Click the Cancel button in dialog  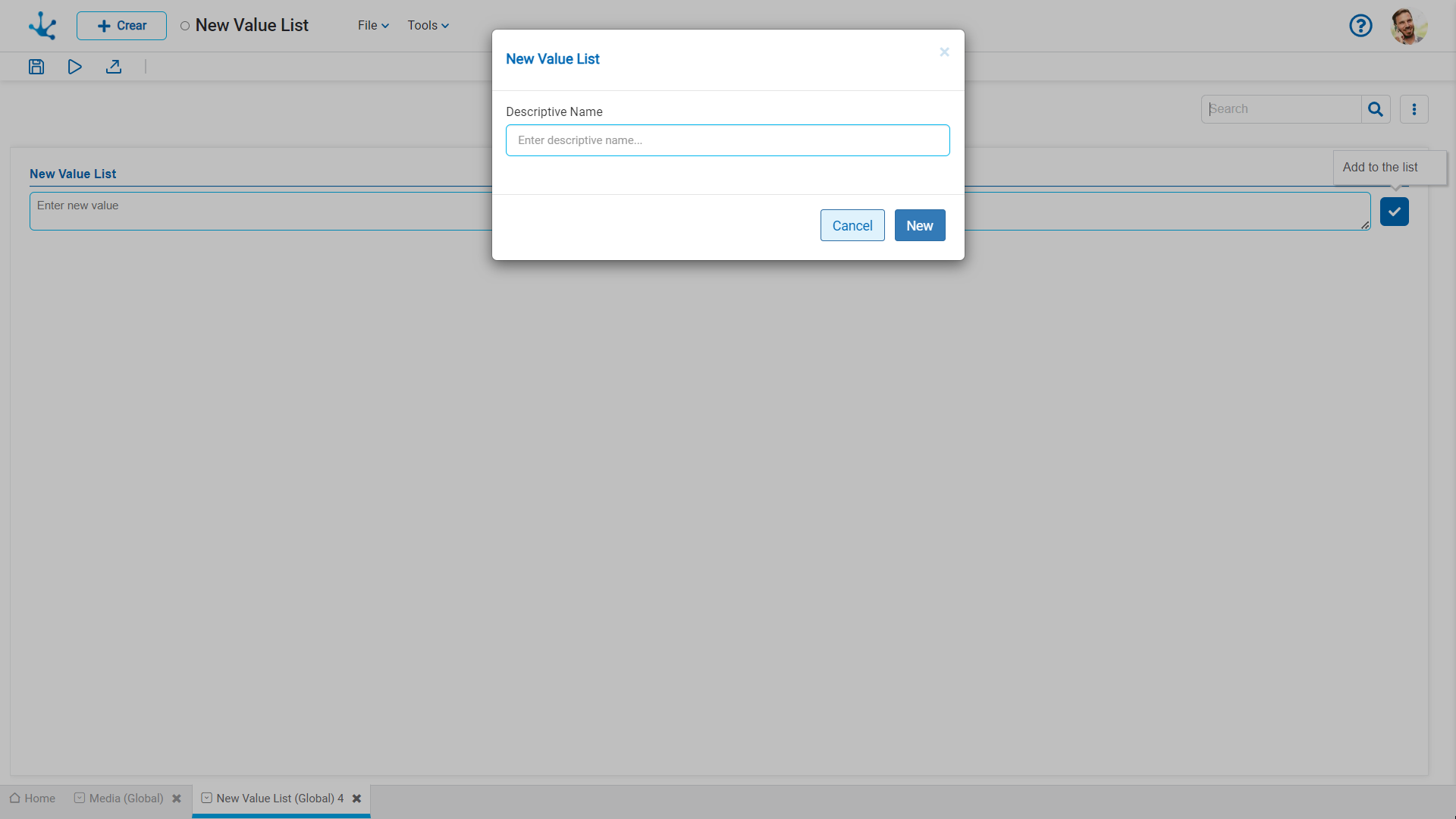[852, 225]
